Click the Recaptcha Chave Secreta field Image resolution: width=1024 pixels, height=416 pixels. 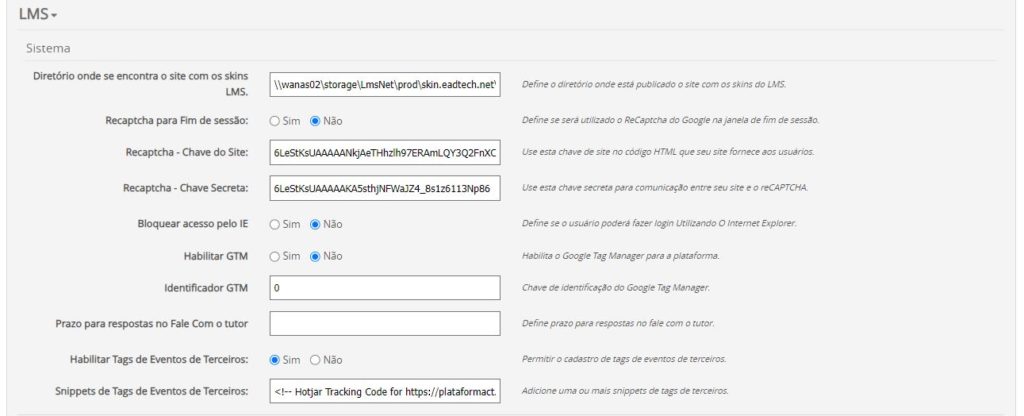pos(385,188)
